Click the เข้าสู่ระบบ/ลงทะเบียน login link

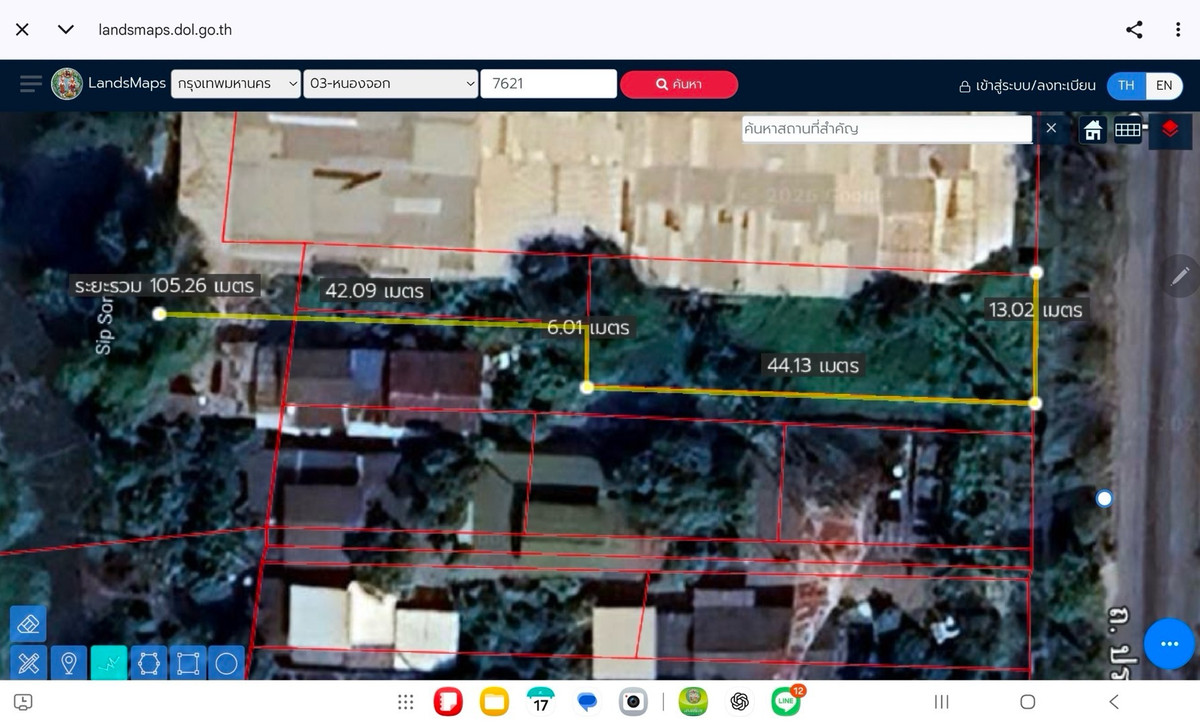coord(1027,85)
